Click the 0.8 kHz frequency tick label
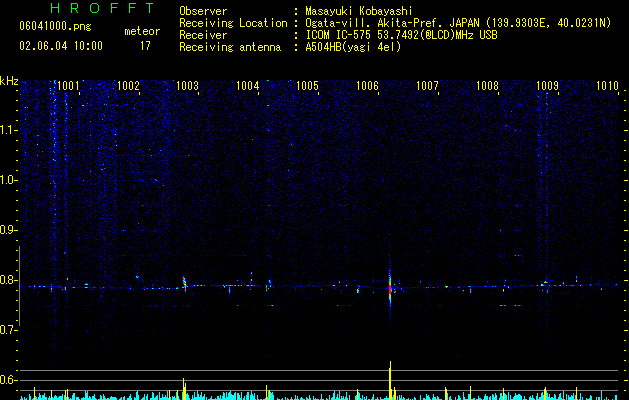Viewport: 629px width, 400px height. (x=9, y=280)
